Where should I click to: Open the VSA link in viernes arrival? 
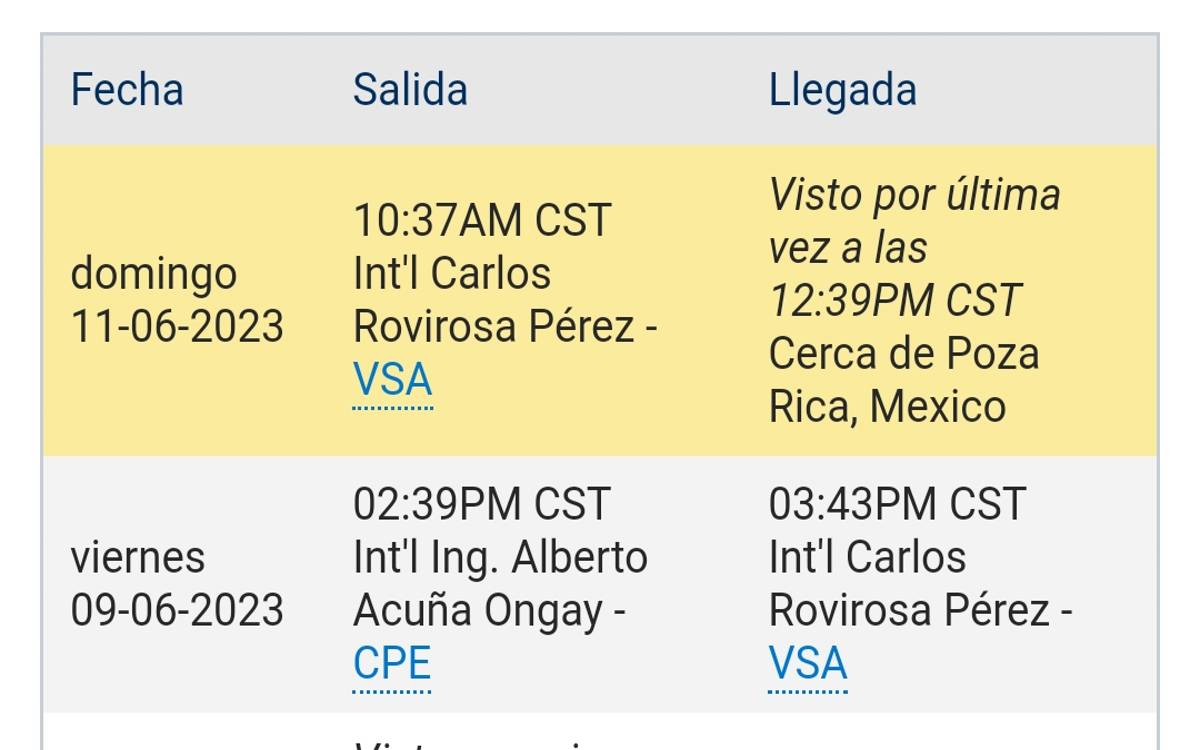808,664
